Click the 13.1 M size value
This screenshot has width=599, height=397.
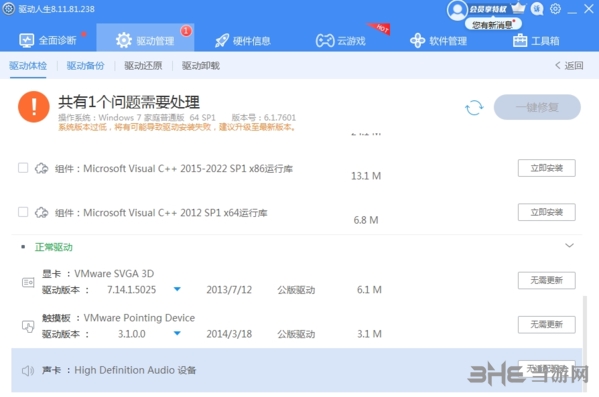[366, 176]
